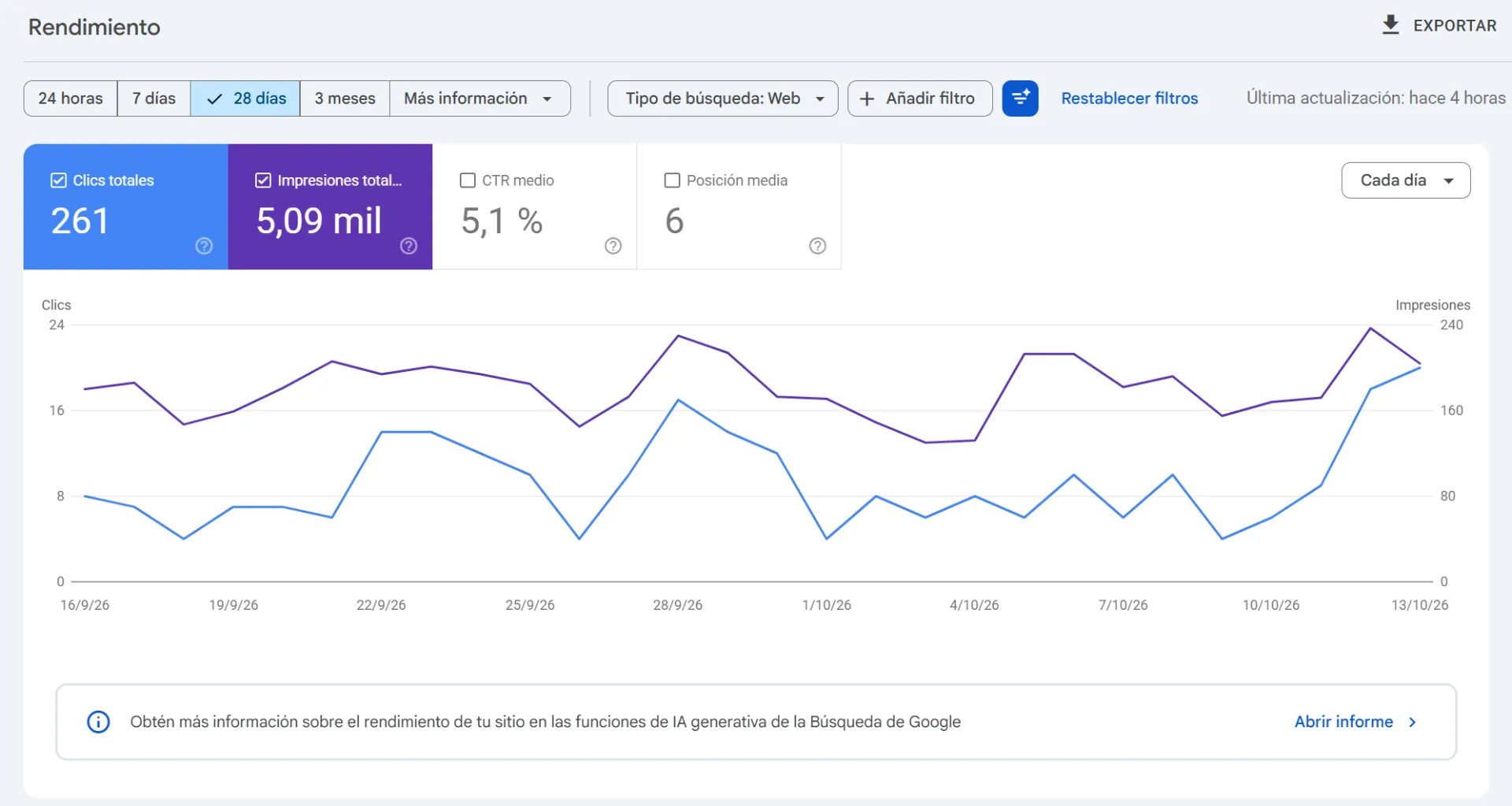This screenshot has height=806, width=1512.
Task: Click the 13/10/26 date label on chart
Action: tap(1420, 605)
